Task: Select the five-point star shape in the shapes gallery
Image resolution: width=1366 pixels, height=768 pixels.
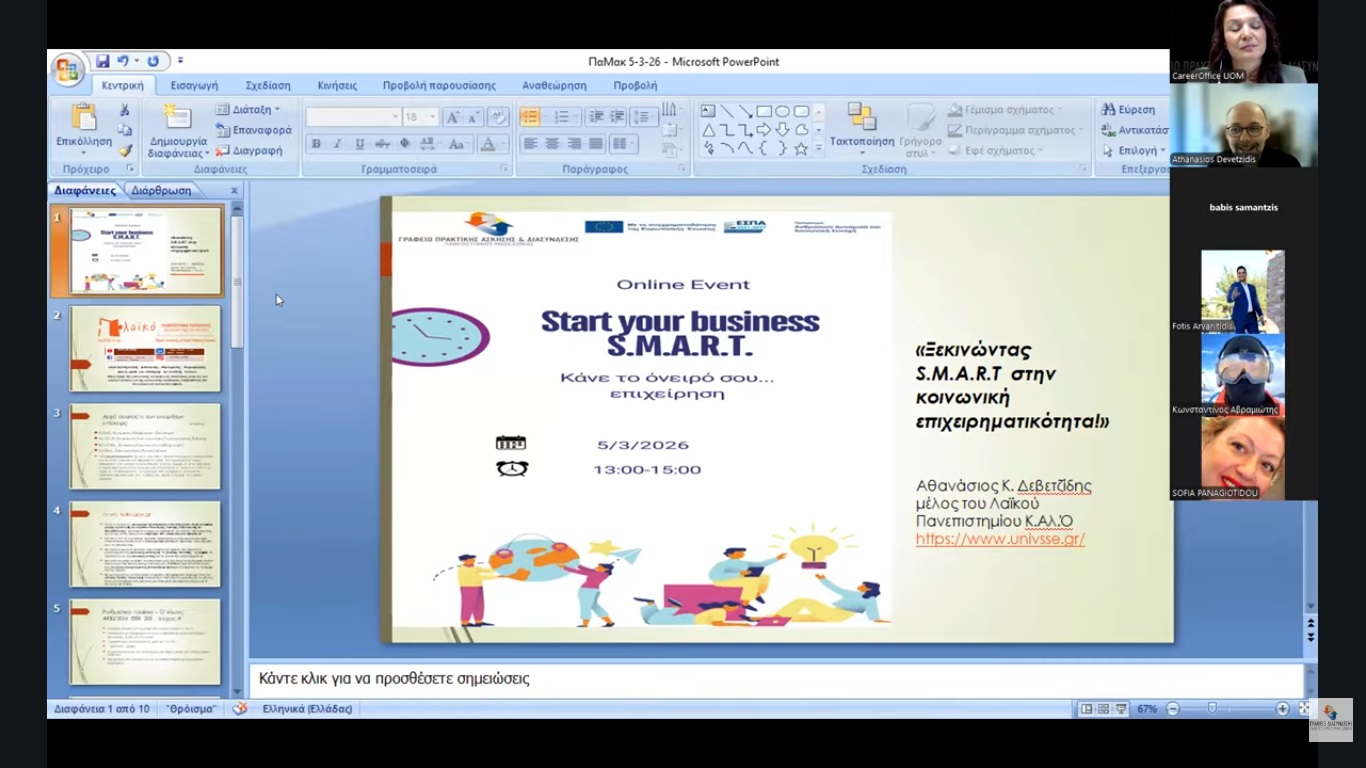Action: (x=800, y=149)
